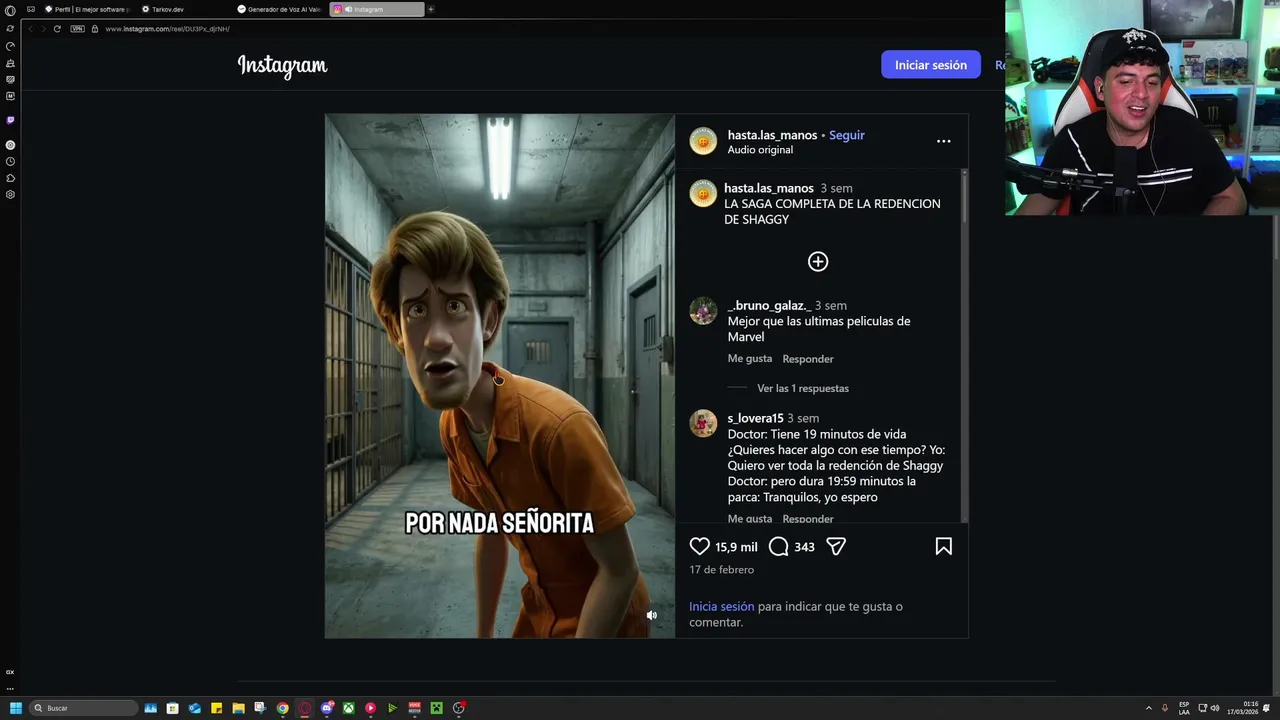Open _.bruno_galaz._ commenter profile
This screenshot has height=720, width=1280.
[x=769, y=306]
